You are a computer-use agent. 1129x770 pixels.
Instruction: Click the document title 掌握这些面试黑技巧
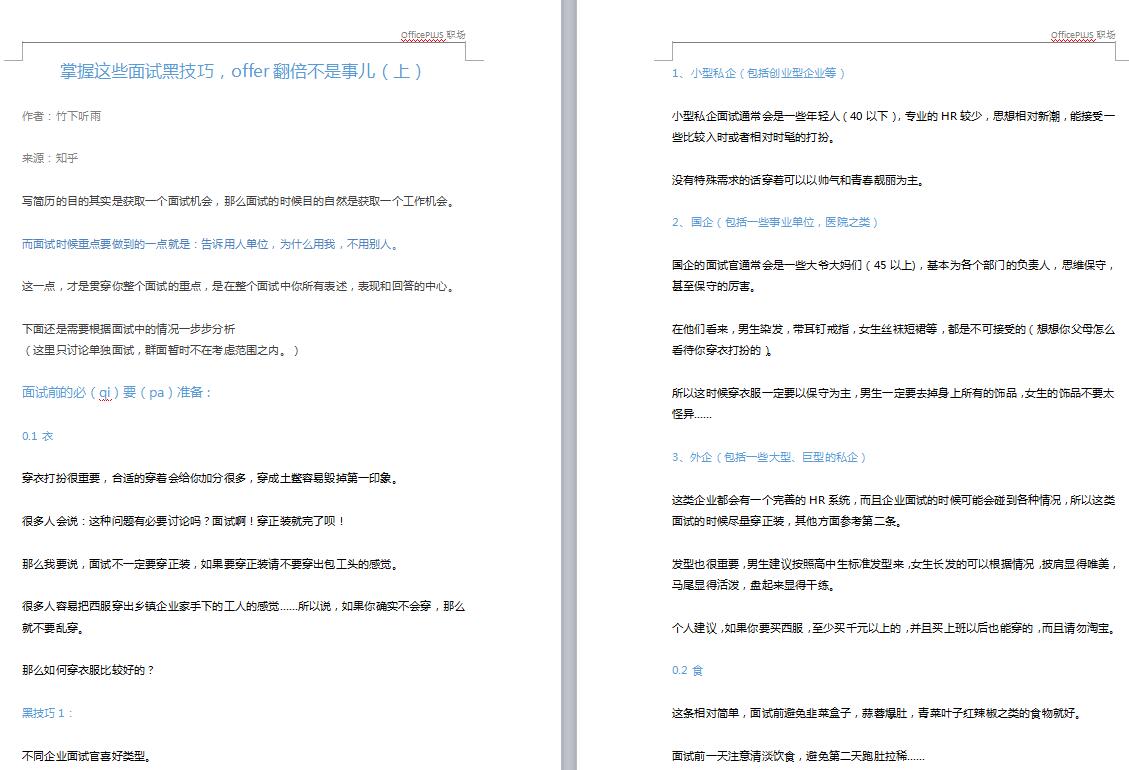pos(241,71)
